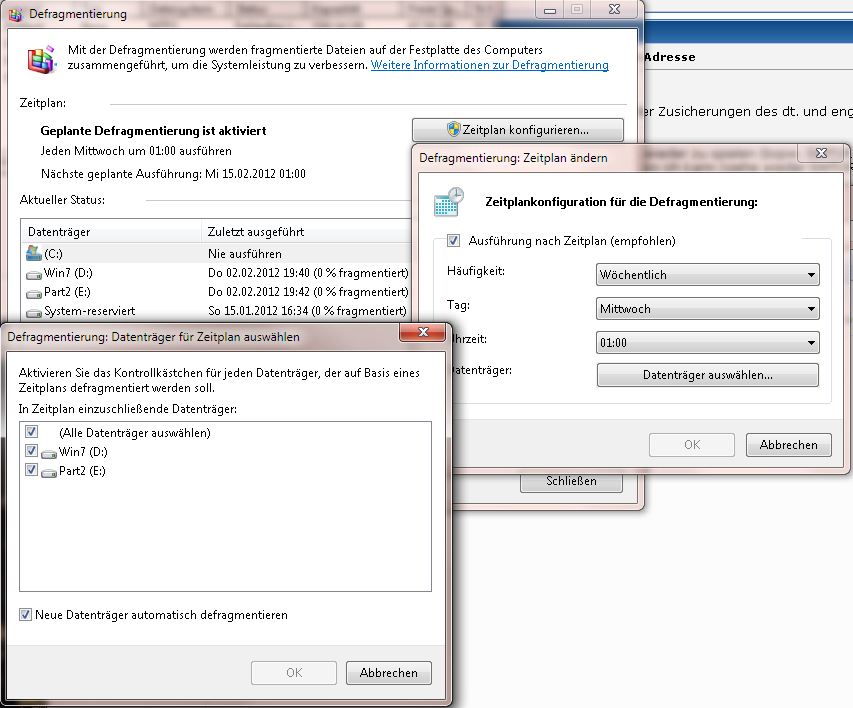Click the Defragmentierung title bar app icon
This screenshot has height=708, width=853.
pyautogui.click(x=15, y=14)
